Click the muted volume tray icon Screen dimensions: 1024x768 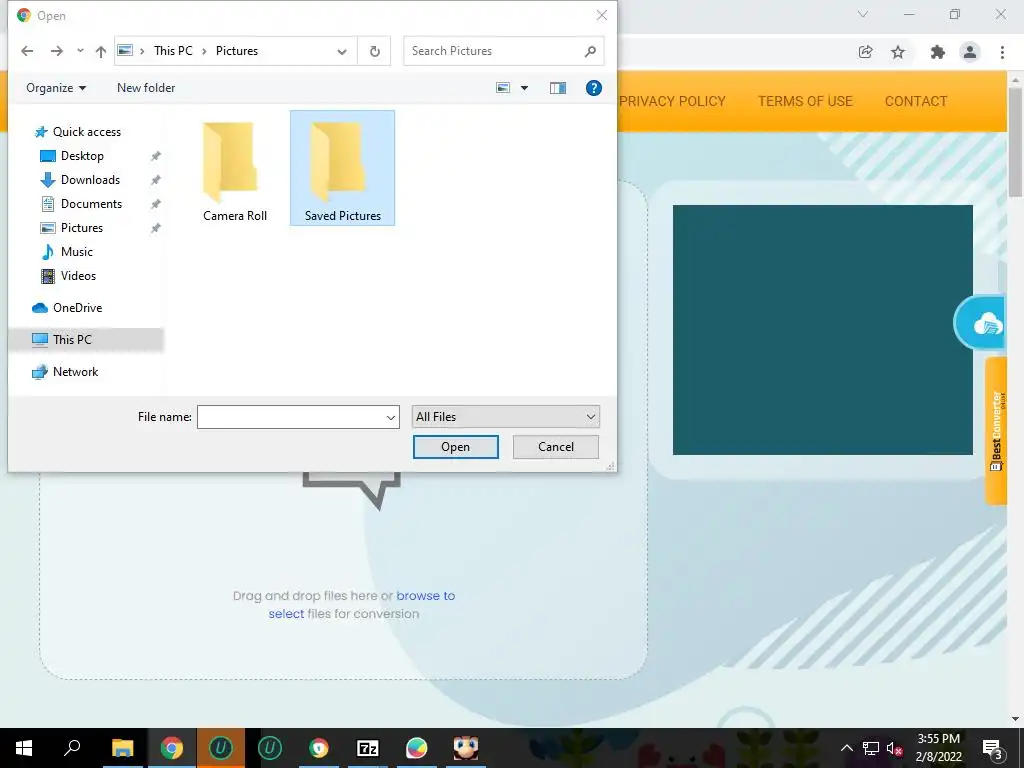(x=894, y=749)
